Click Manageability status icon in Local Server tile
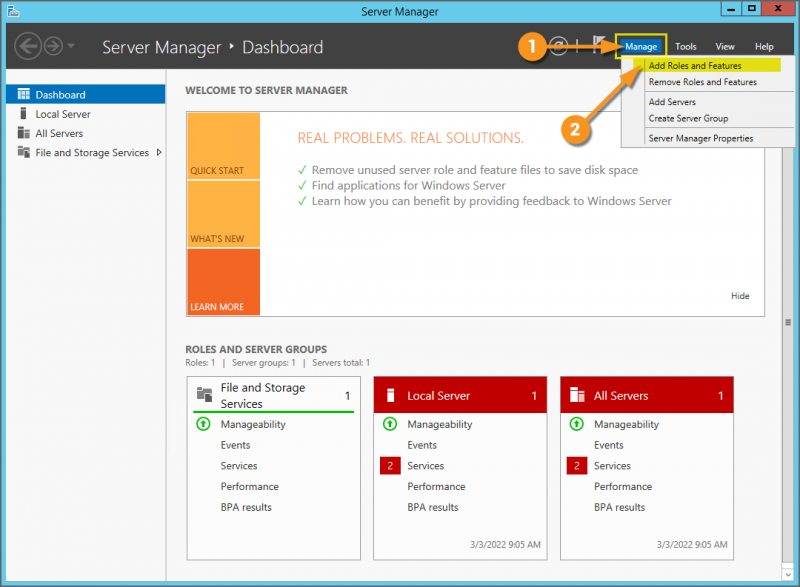 click(x=390, y=424)
